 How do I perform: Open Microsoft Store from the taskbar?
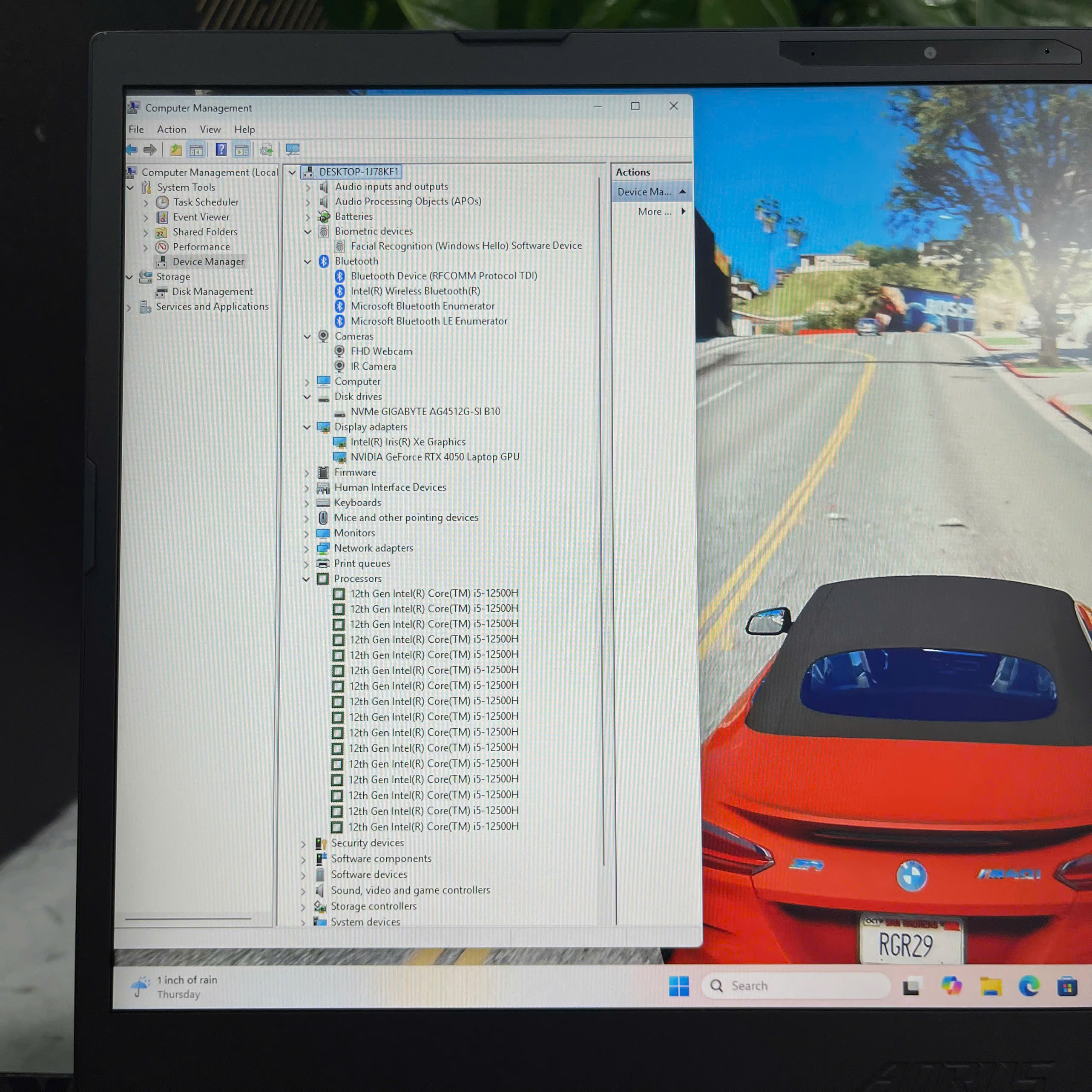[x=1067, y=987]
